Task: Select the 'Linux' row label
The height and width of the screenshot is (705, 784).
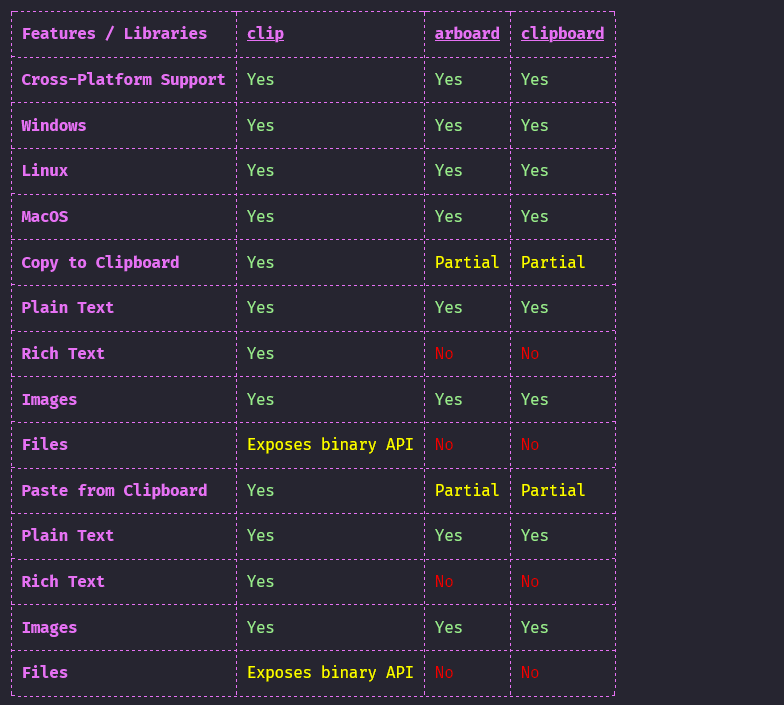Action: [45, 171]
